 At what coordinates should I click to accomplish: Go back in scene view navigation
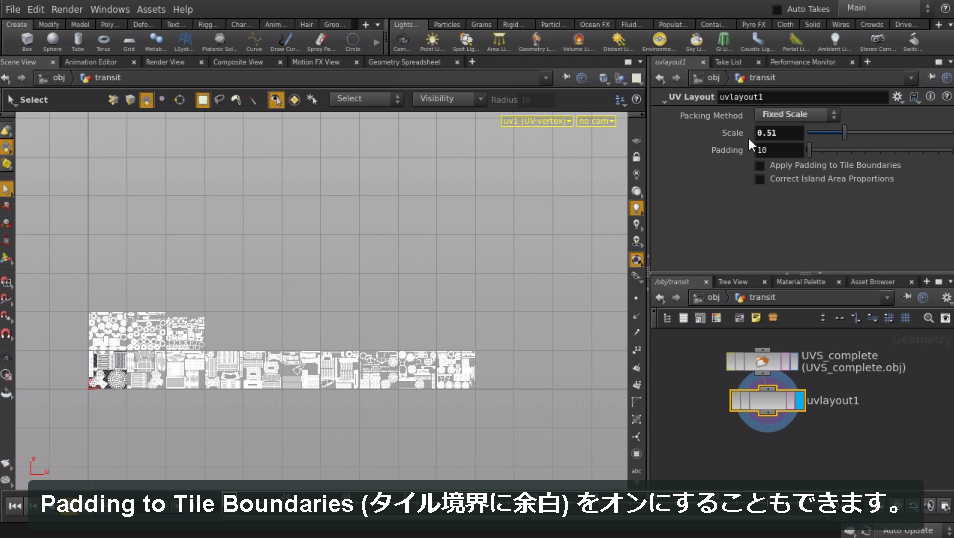(x=5, y=78)
